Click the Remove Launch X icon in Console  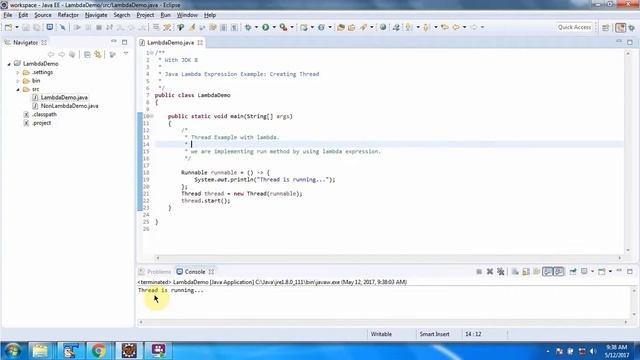click(490, 271)
